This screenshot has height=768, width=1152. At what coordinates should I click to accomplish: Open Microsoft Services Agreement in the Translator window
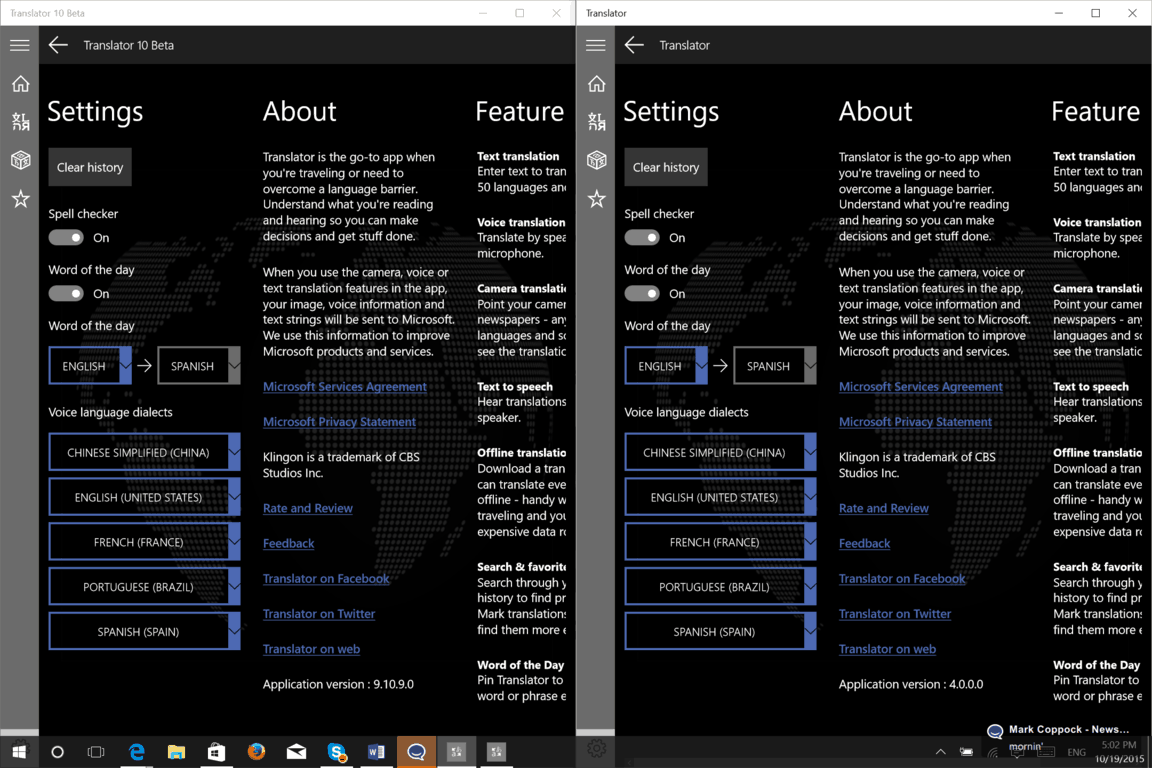[x=921, y=387]
